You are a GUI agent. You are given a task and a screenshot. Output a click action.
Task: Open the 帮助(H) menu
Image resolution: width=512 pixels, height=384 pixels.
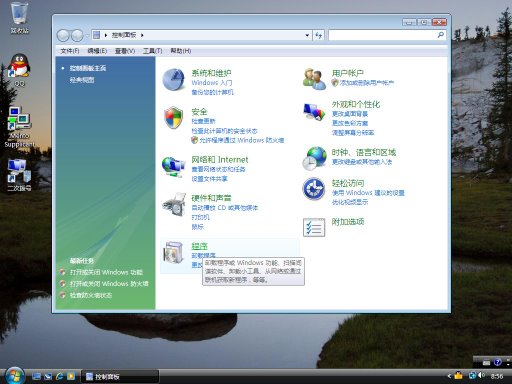click(x=181, y=51)
